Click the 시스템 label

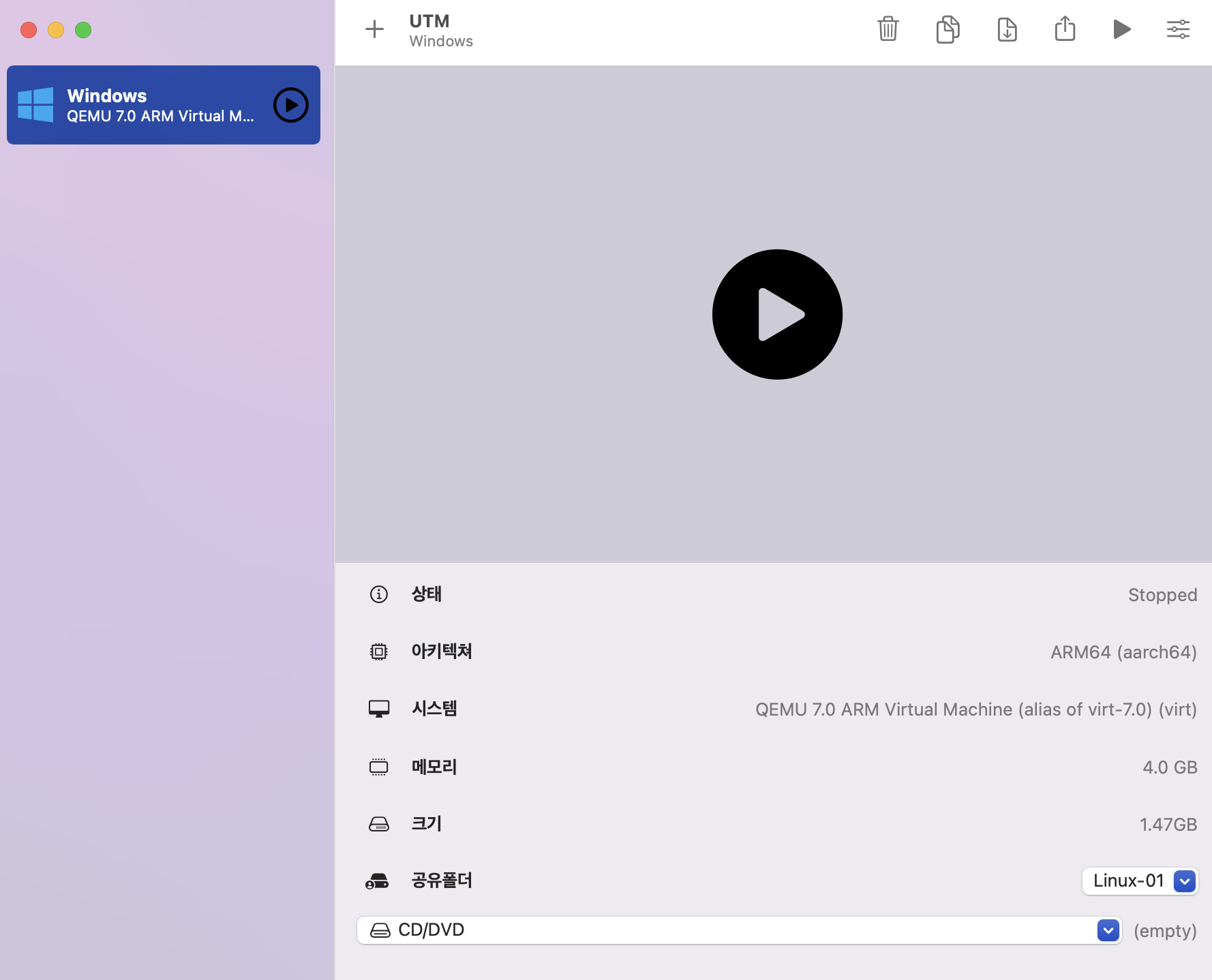coord(434,709)
